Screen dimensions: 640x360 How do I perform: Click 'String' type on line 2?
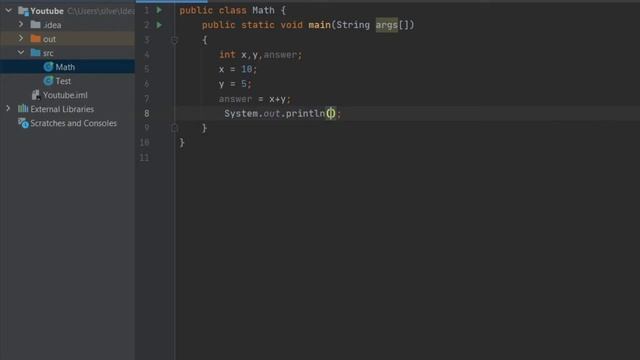pos(353,25)
